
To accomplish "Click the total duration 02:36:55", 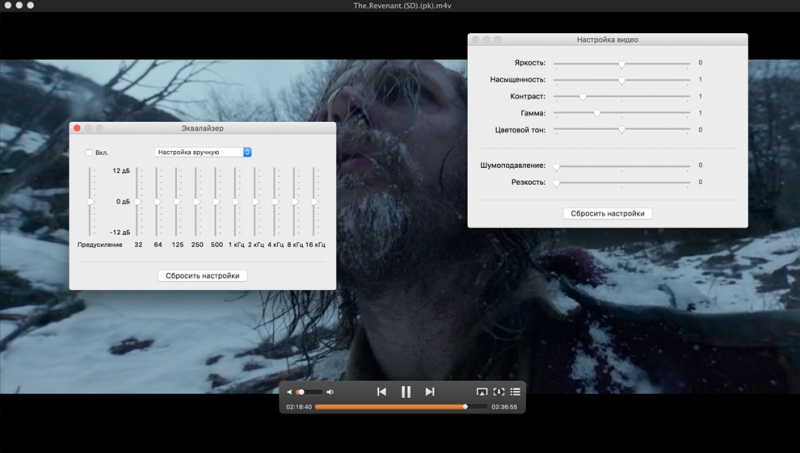I will pyautogui.click(x=504, y=407).
